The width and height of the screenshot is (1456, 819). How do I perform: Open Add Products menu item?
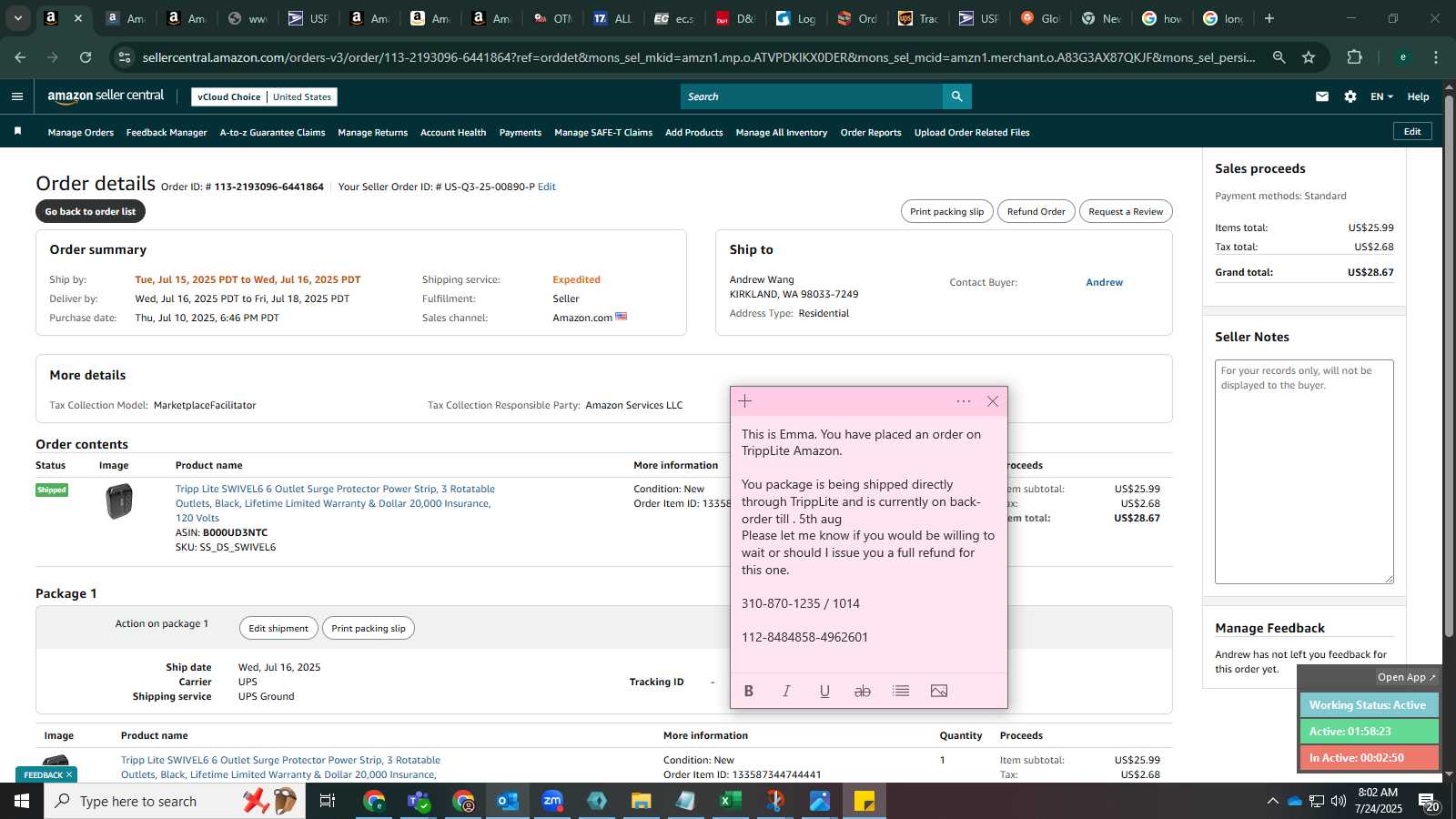tap(694, 132)
